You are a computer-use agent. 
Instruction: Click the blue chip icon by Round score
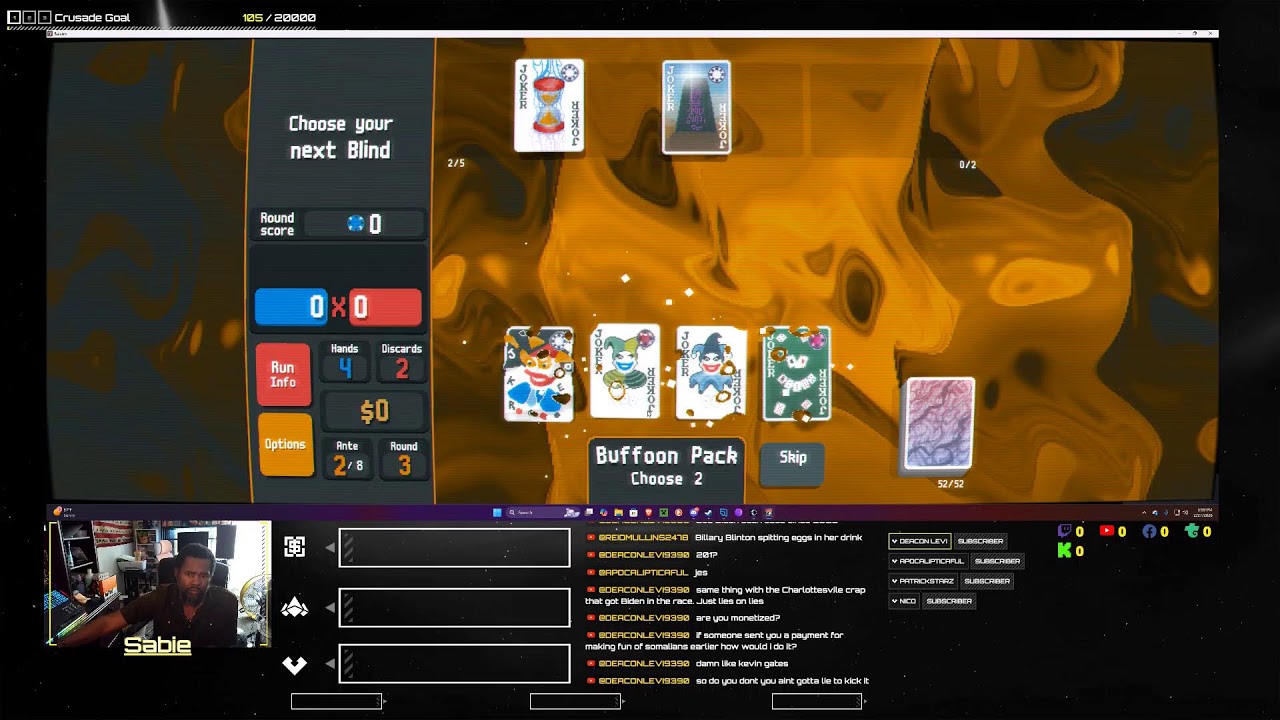coord(355,224)
